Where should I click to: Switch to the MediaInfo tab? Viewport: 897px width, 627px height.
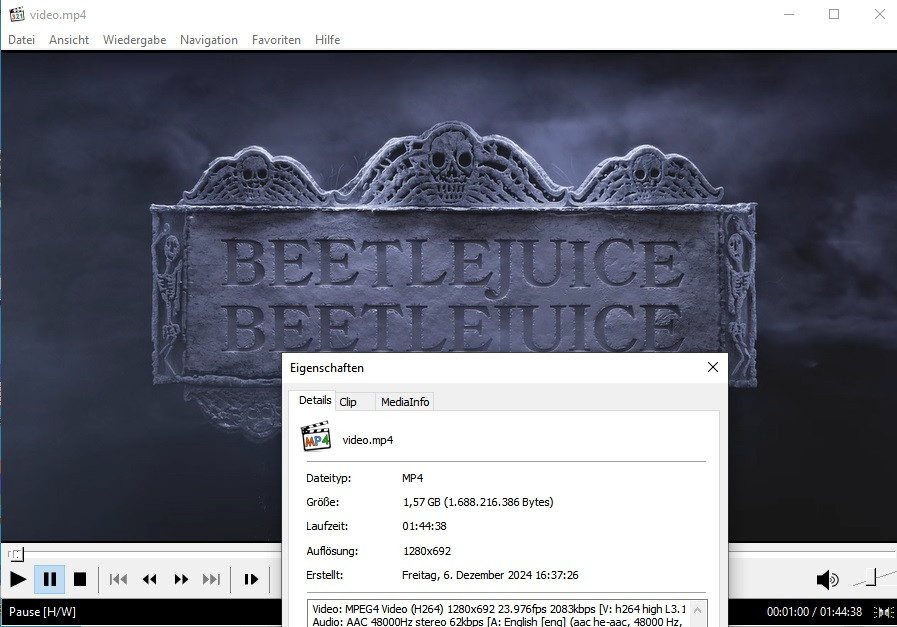(x=405, y=402)
